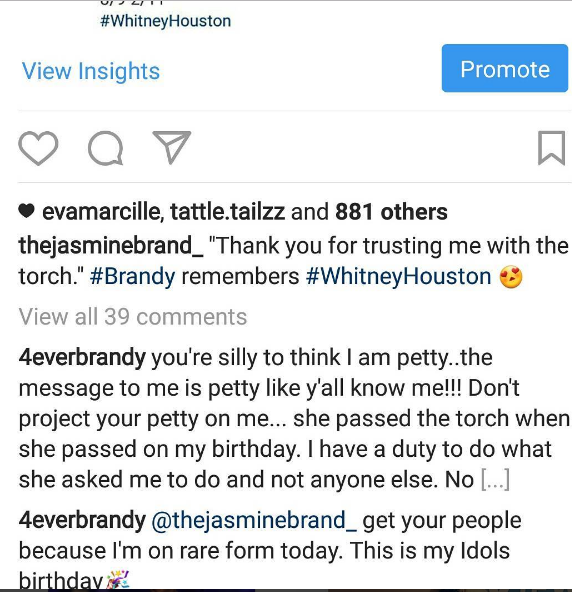
Task: Open the #WhitneyHouston hashtag at the top
Action: coord(166,21)
